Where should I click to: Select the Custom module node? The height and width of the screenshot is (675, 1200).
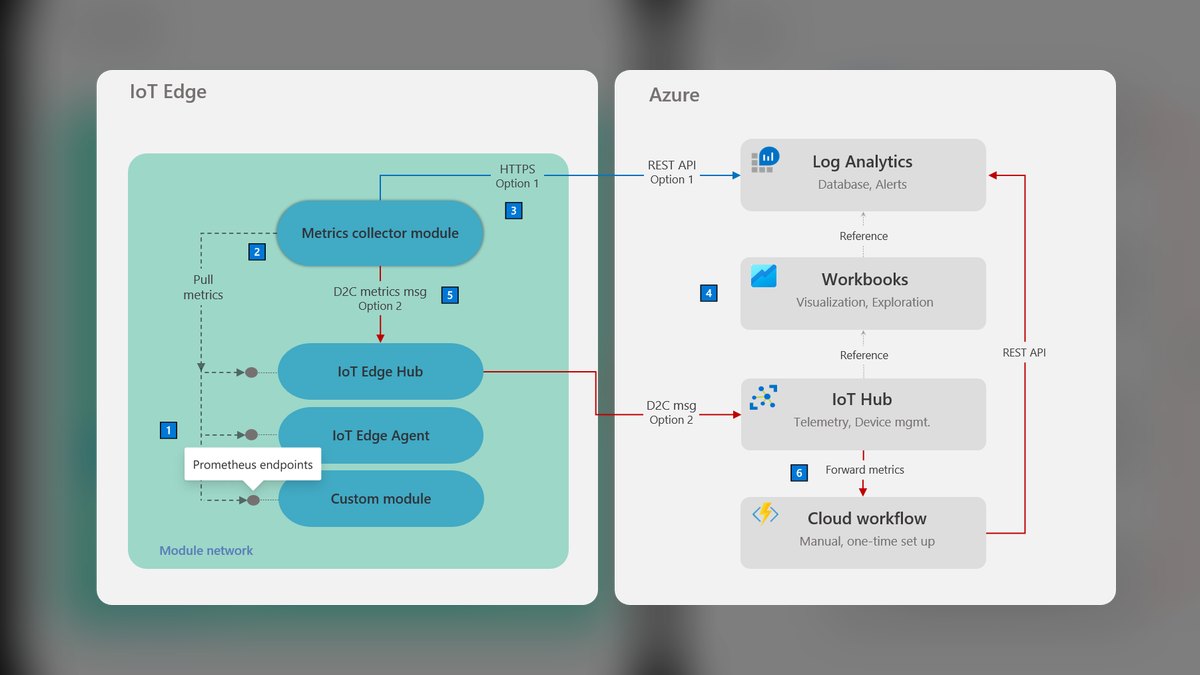[380, 499]
